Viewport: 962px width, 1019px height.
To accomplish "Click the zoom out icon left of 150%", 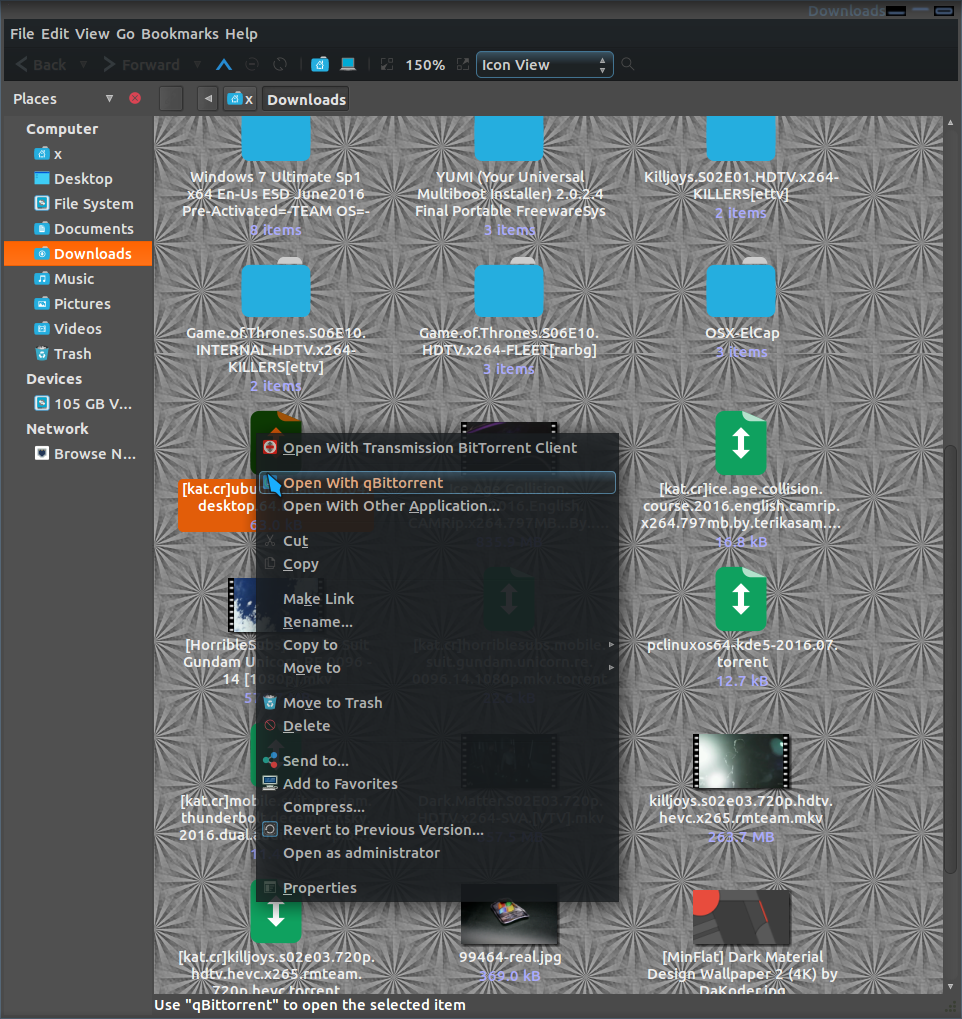I will tap(387, 64).
